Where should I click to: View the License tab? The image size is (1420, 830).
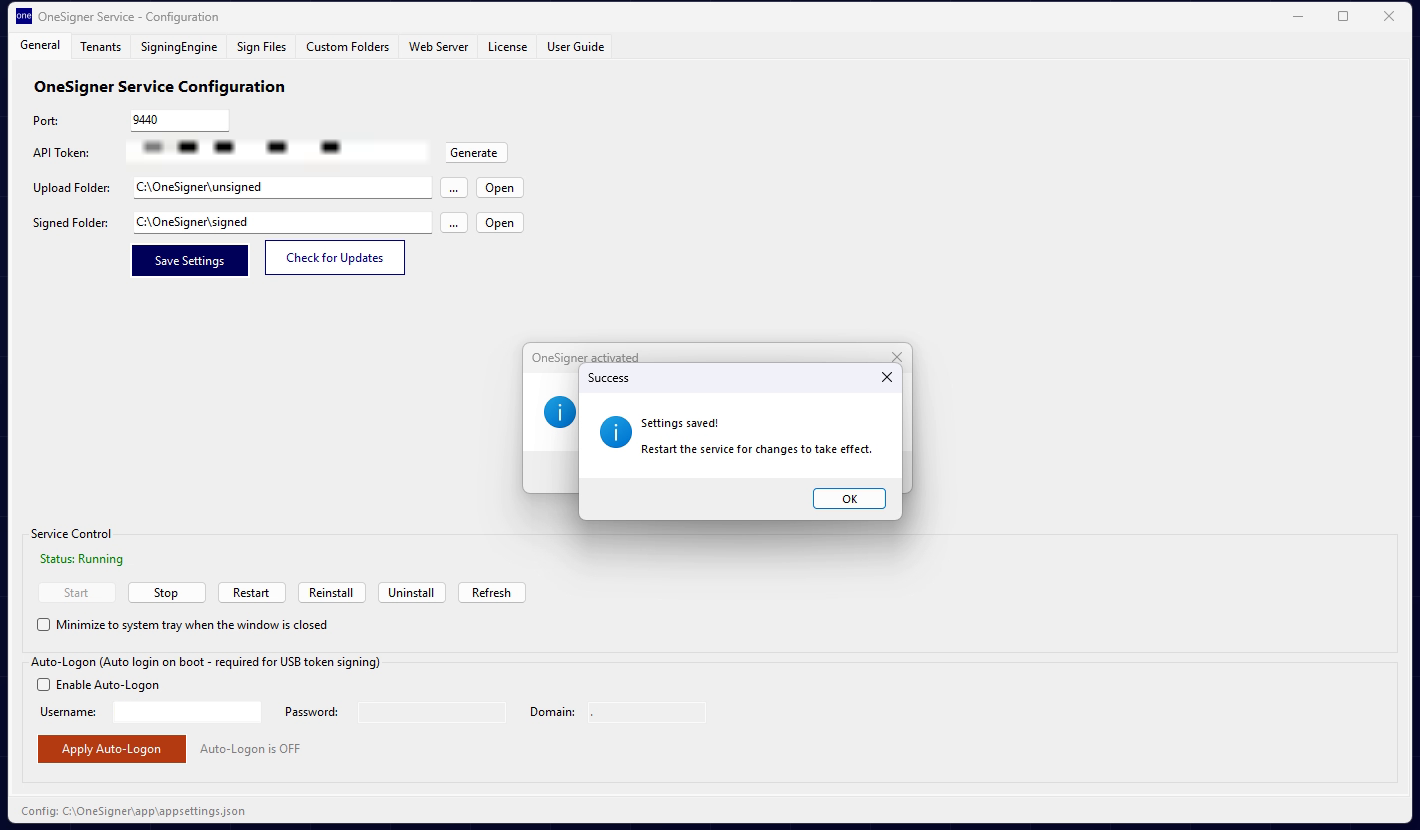click(x=507, y=46)
